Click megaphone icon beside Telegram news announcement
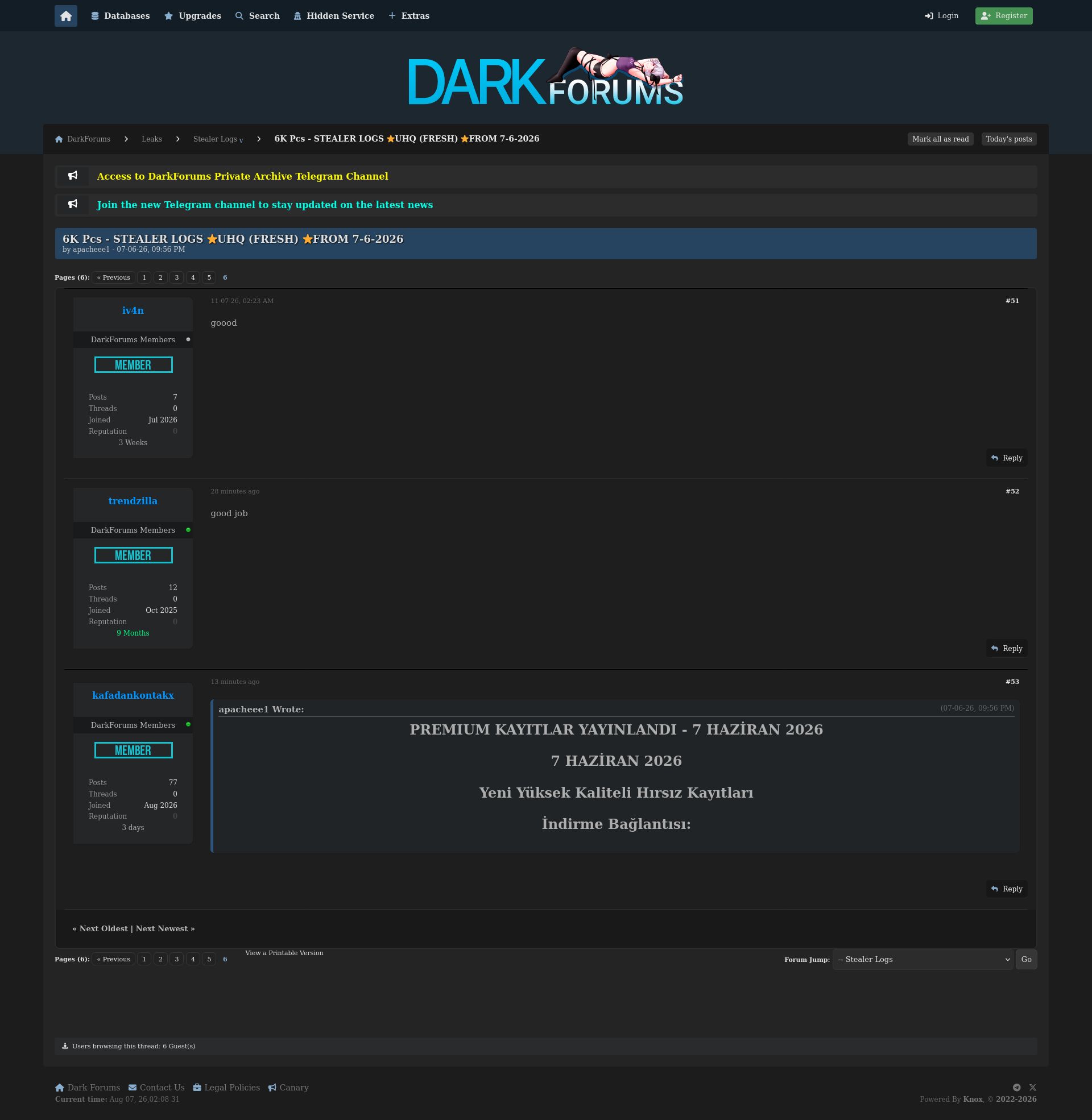 [x=73, y=204]
